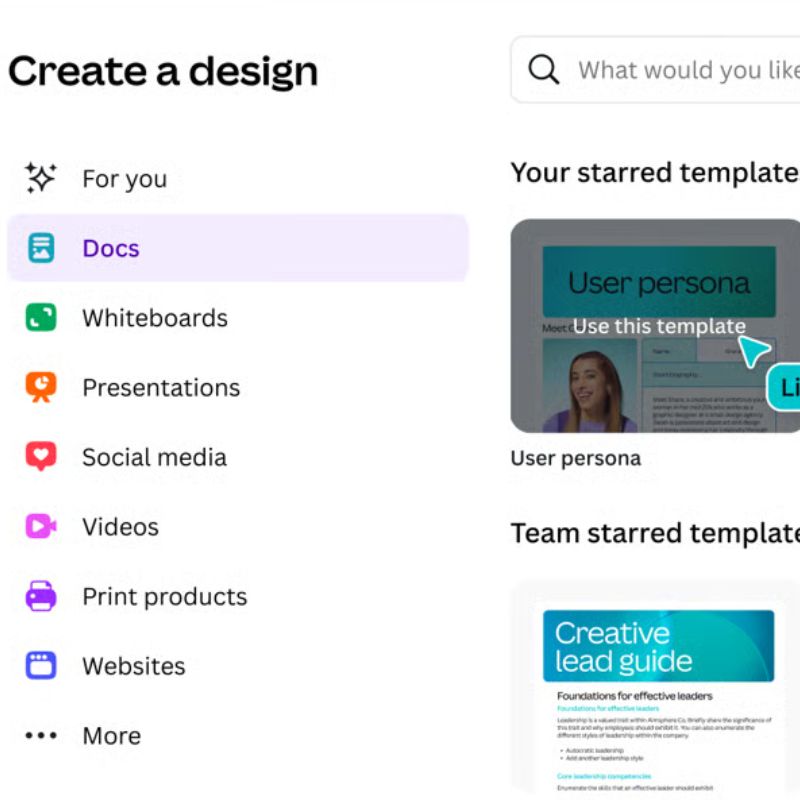Screen dimensions: 800x800
Task: Click the Use this template button
Action: [659, 326]
